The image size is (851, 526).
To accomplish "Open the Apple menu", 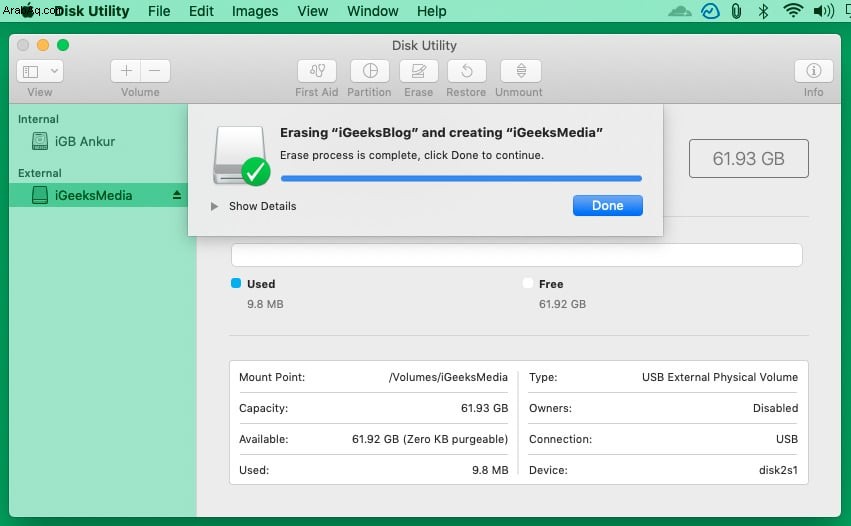I will coord(27,11).
